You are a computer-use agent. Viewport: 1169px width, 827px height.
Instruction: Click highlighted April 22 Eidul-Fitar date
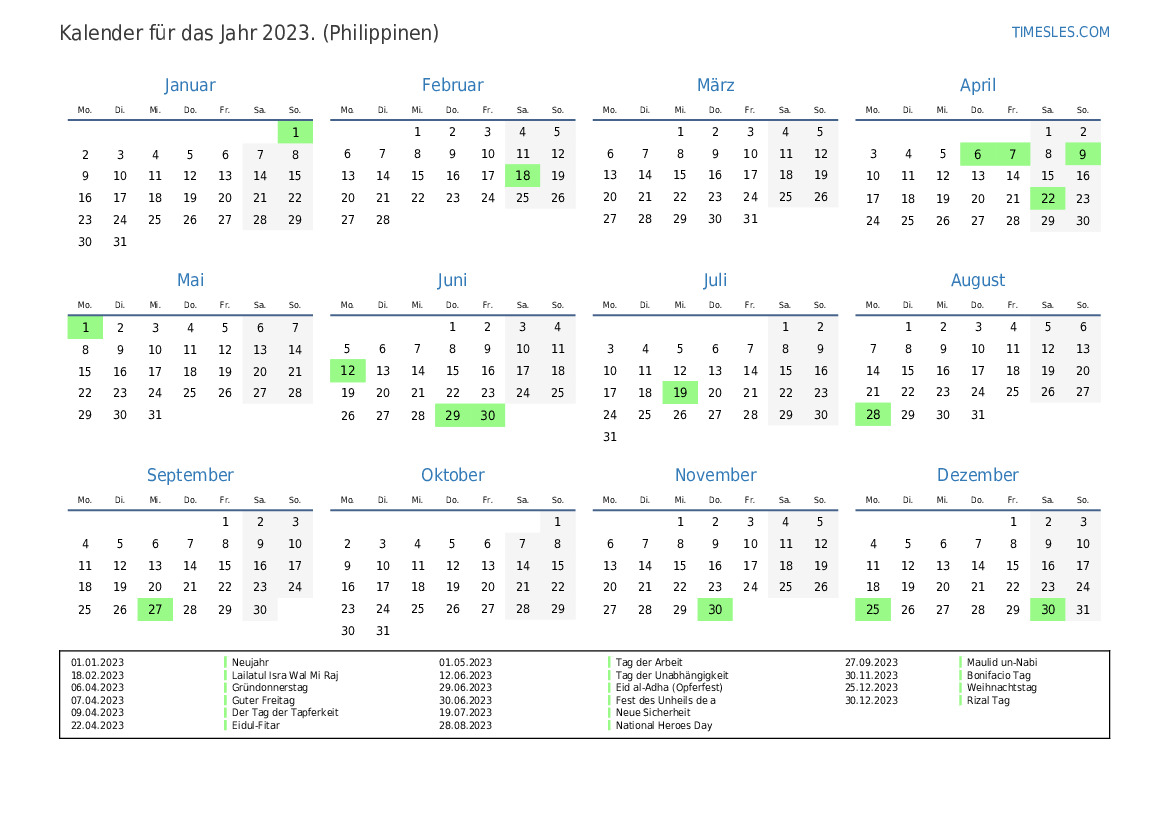pos(1047,198)
